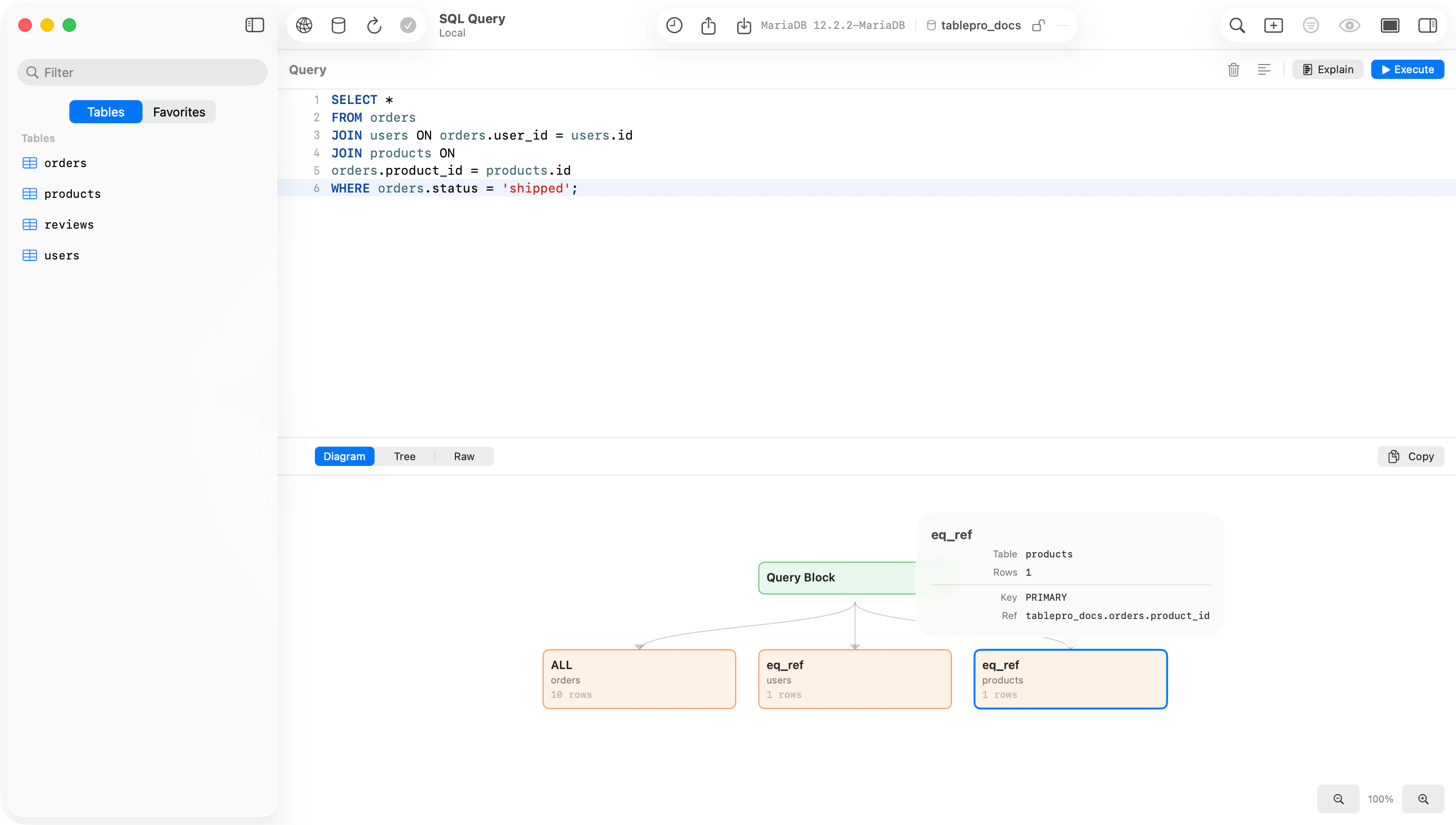This screenshot has width=1456, height=825.
Task: Delete query with trash icon
Action: pos(1233,70)
